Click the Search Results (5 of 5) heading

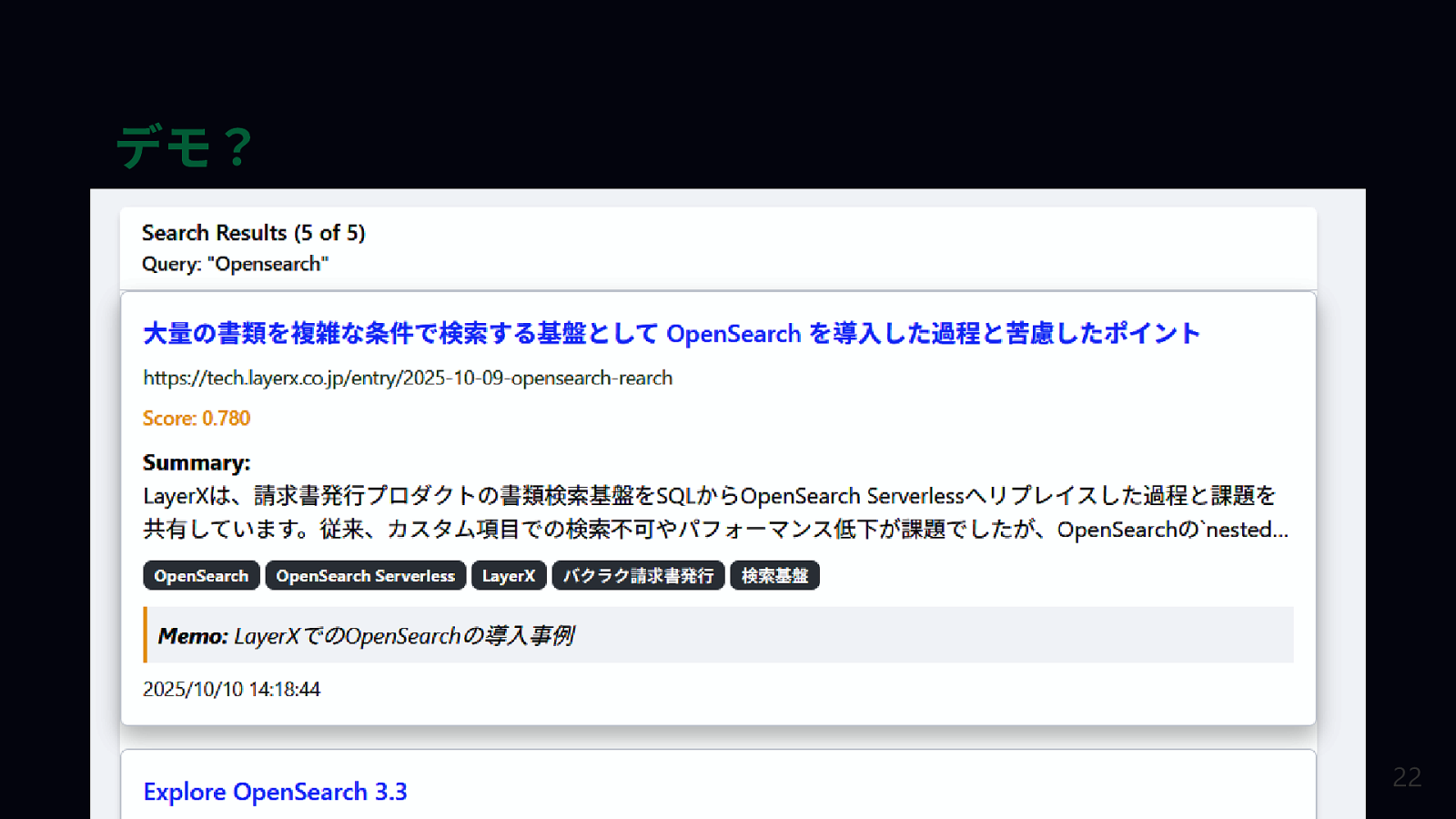pyautogui.click(x=253, y=233)
